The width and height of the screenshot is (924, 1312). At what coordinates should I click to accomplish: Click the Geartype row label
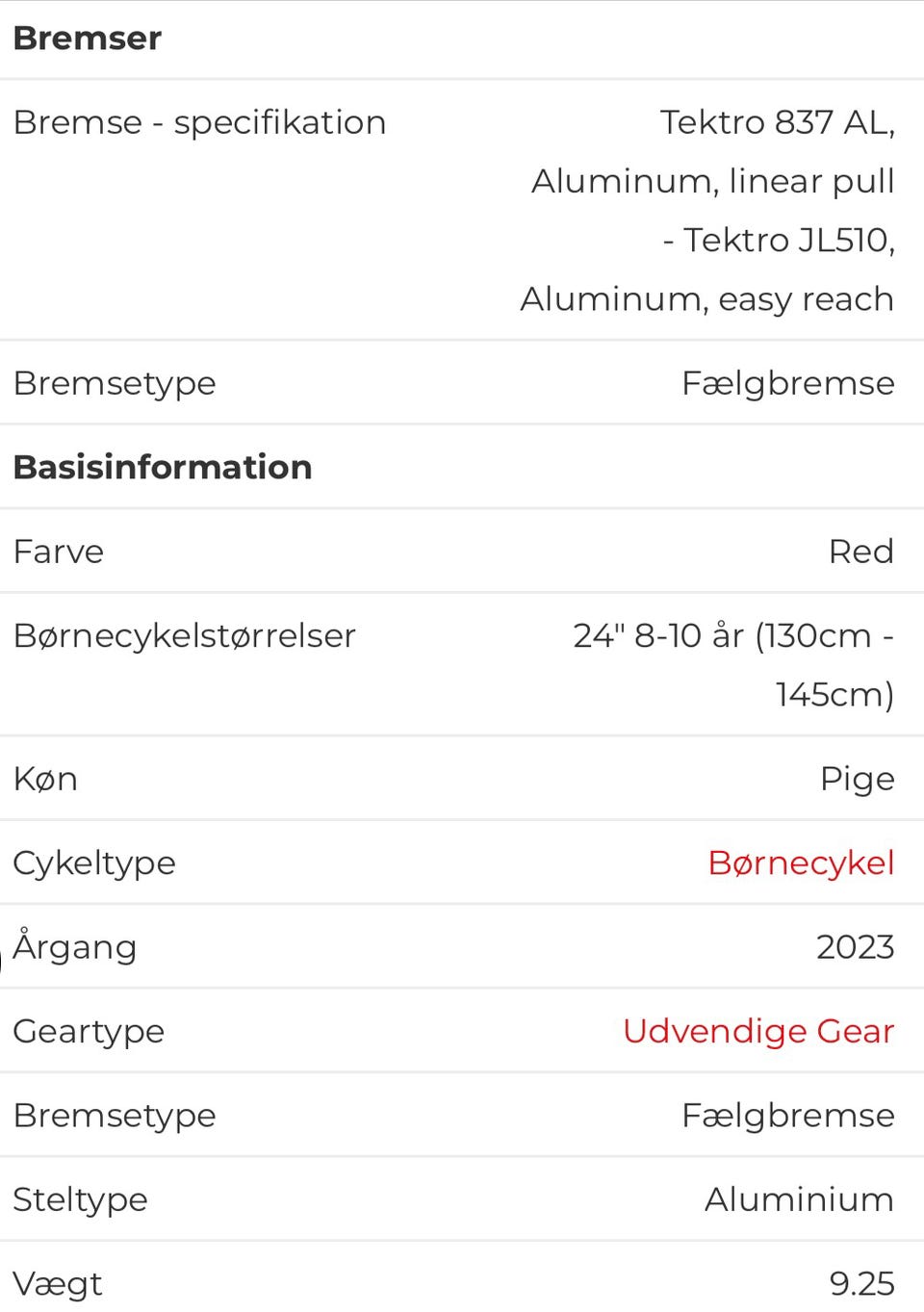pos(89,1032)
